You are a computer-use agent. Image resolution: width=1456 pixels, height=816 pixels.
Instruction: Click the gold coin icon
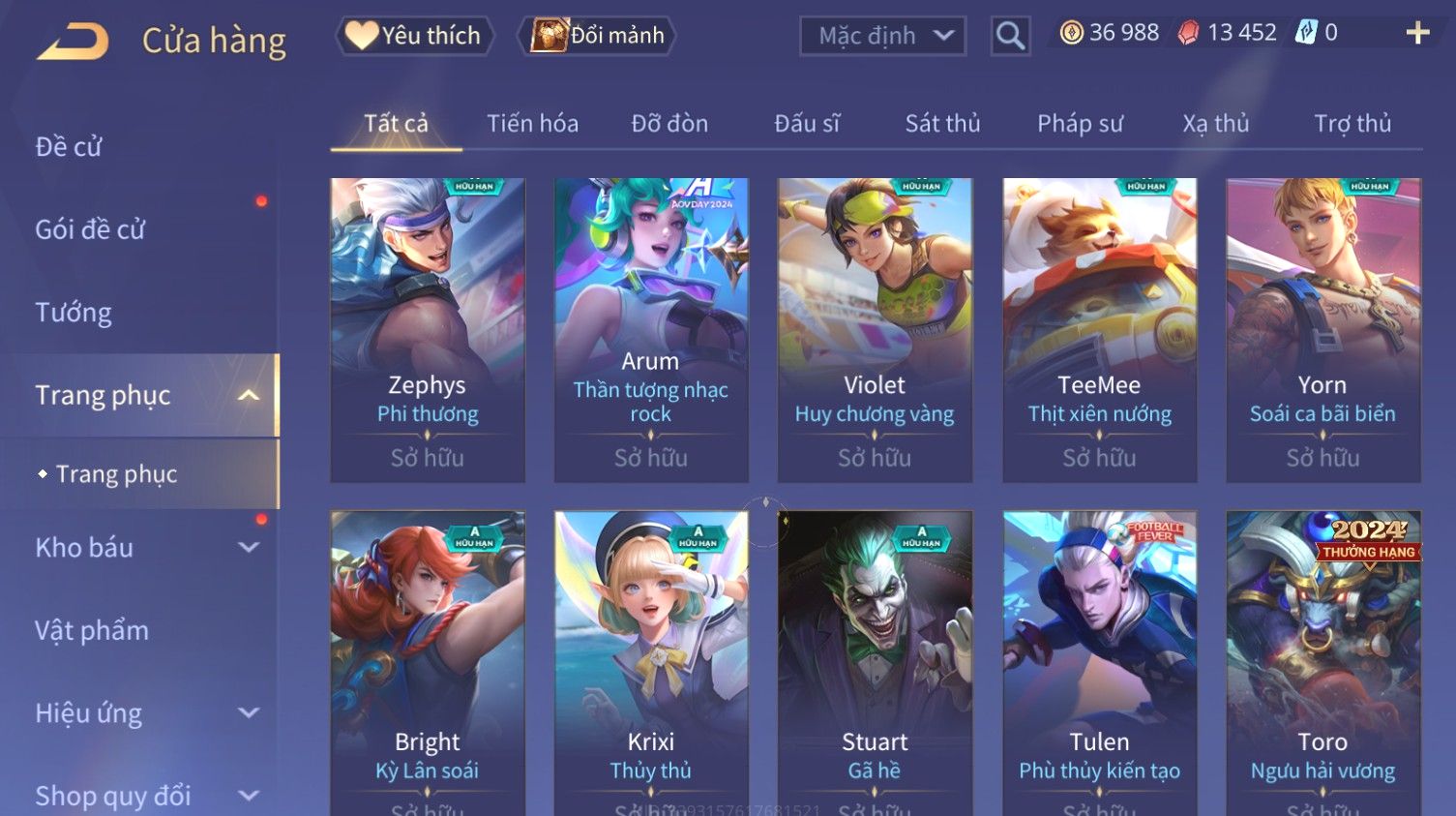[x=1071, y=33]
